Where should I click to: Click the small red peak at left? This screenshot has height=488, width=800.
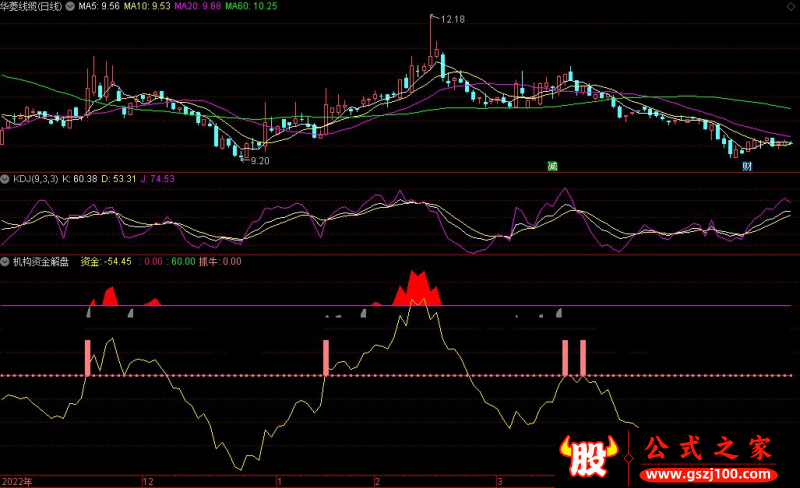[x=108, y=296]
